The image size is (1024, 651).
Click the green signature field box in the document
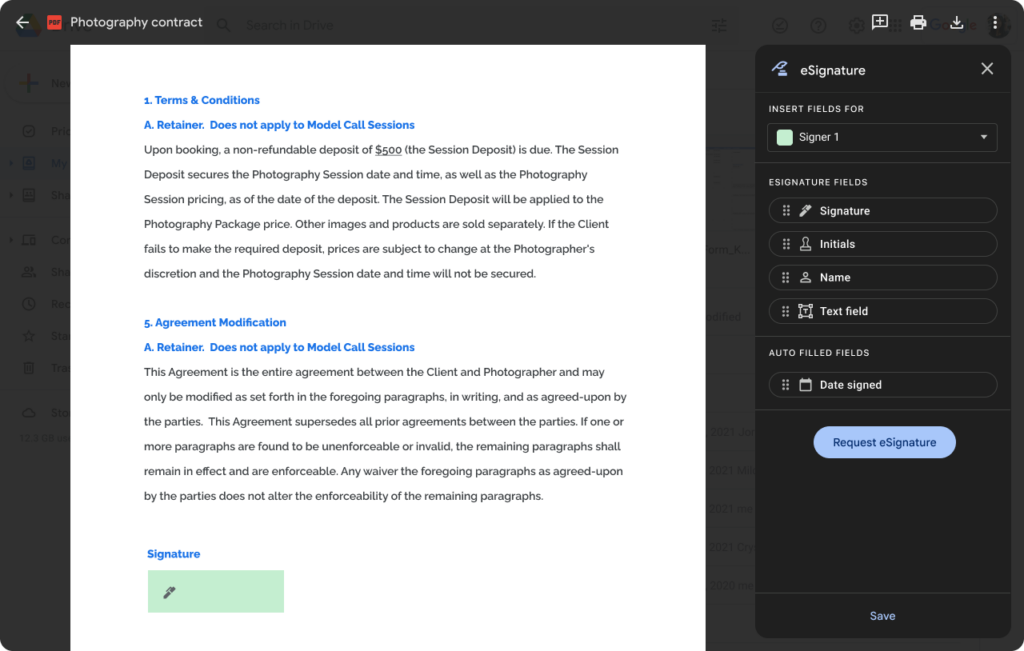(216, 592)
